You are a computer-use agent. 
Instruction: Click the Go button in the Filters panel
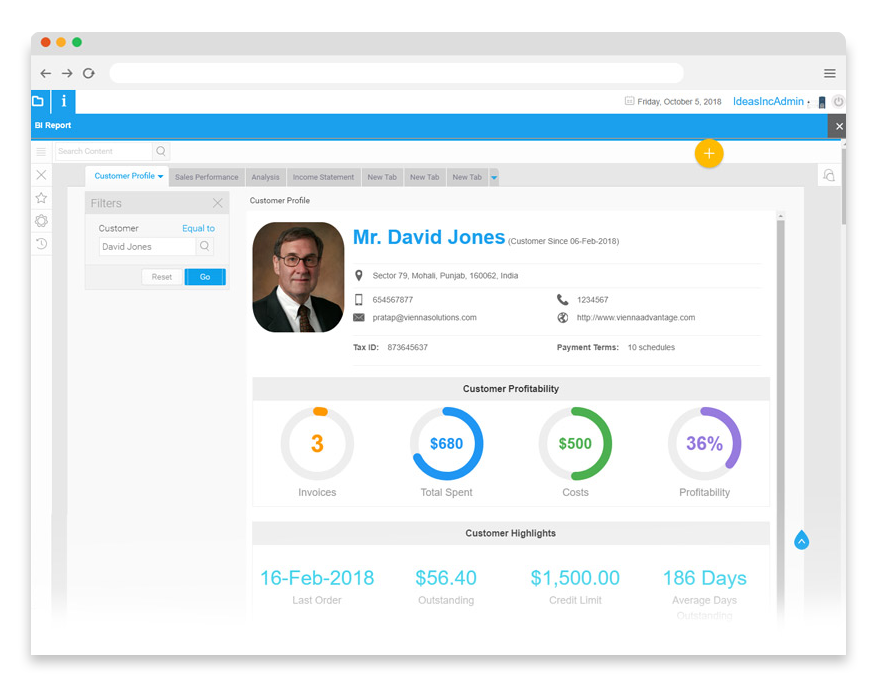205,277
